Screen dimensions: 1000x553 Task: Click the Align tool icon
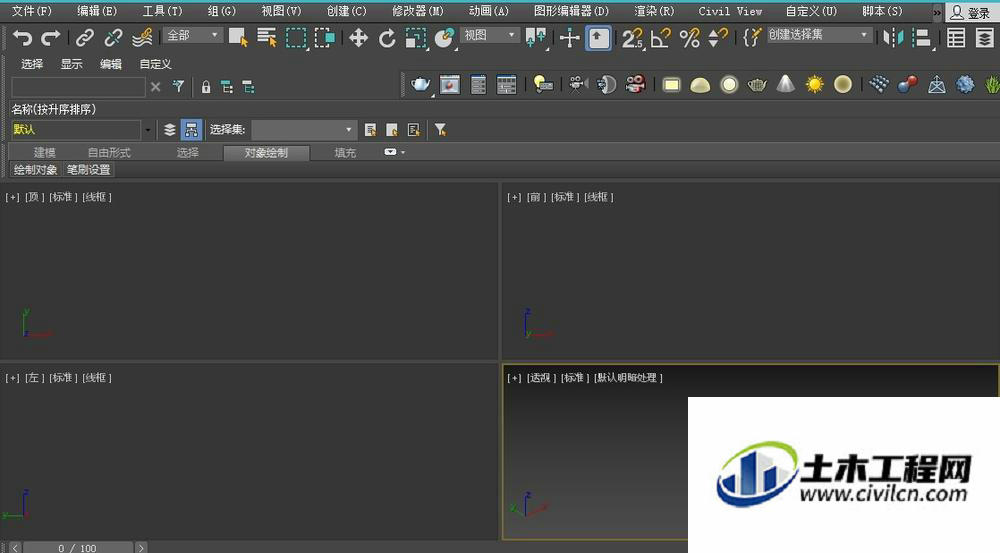pos(922,38)
